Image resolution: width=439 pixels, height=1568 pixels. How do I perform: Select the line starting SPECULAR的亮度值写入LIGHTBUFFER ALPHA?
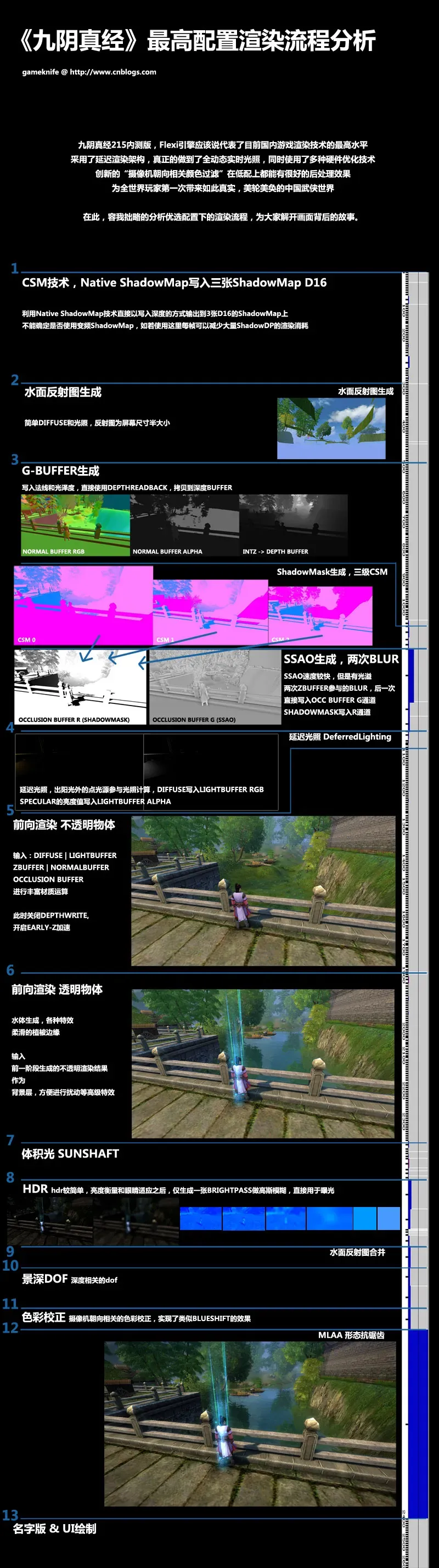pos(95,802)
